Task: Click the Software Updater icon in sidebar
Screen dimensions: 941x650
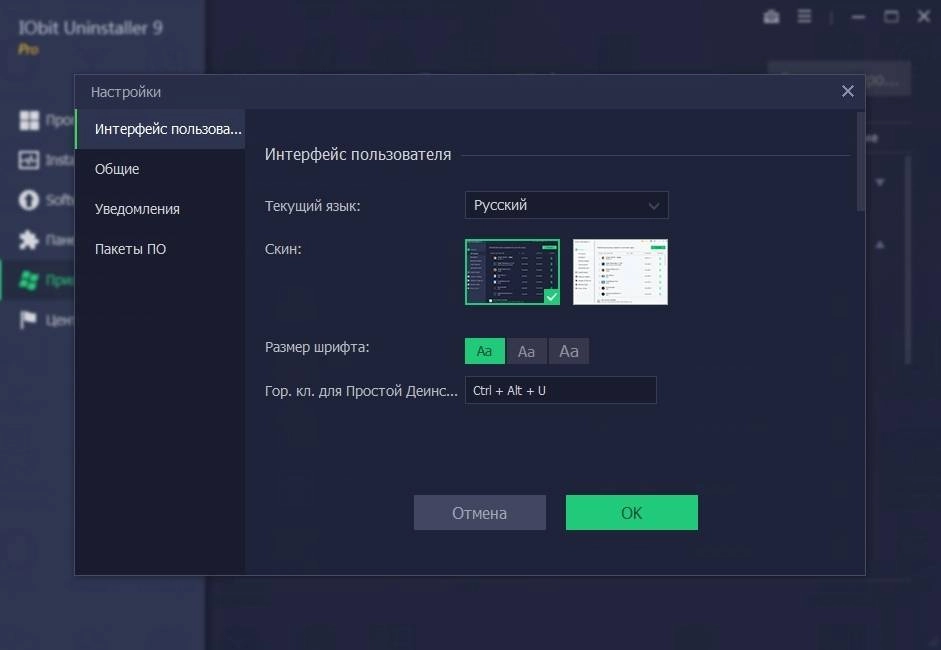Action: tap(29, 200)
